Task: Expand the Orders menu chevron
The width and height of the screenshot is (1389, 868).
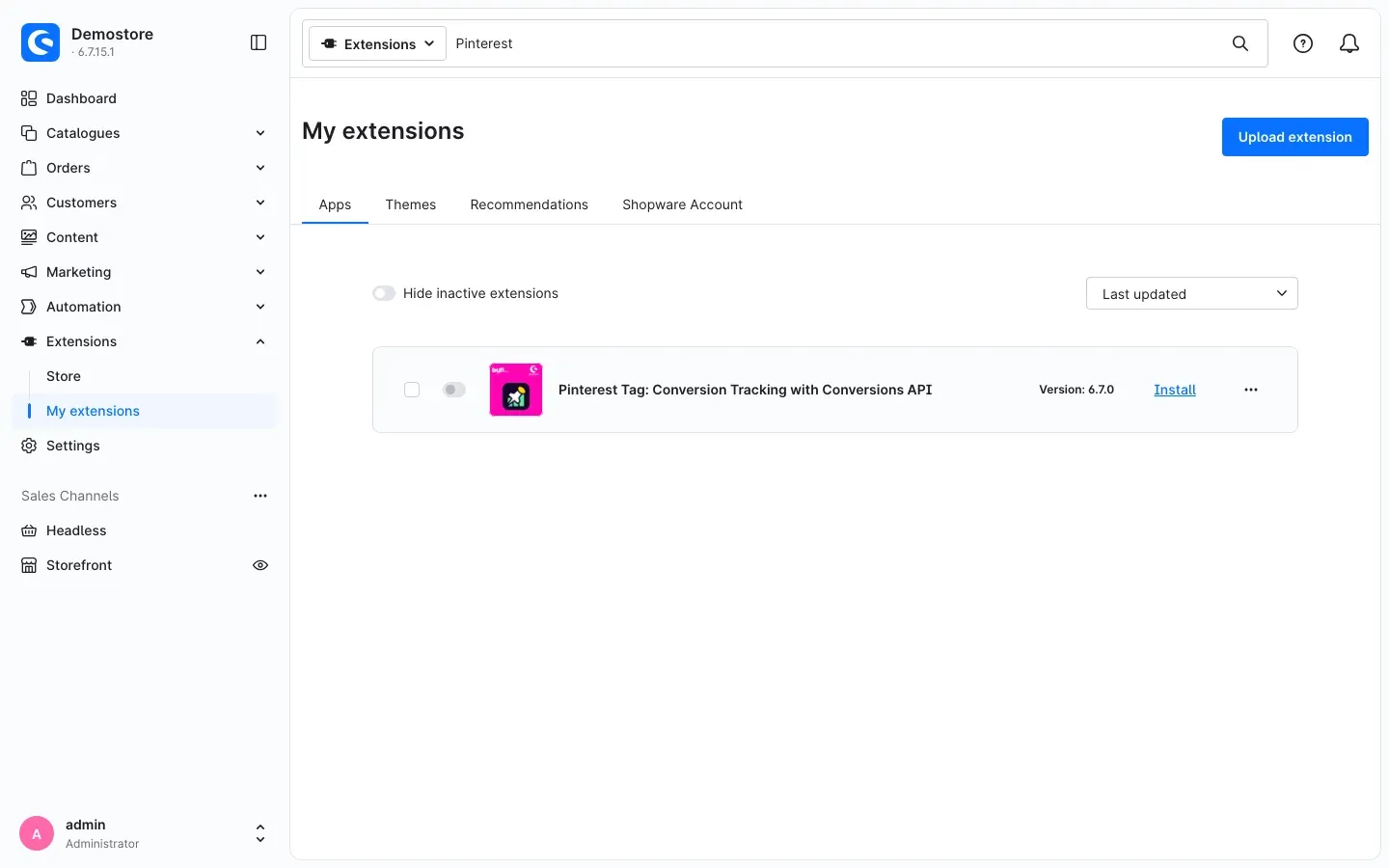Action: [x=260, y=168]
